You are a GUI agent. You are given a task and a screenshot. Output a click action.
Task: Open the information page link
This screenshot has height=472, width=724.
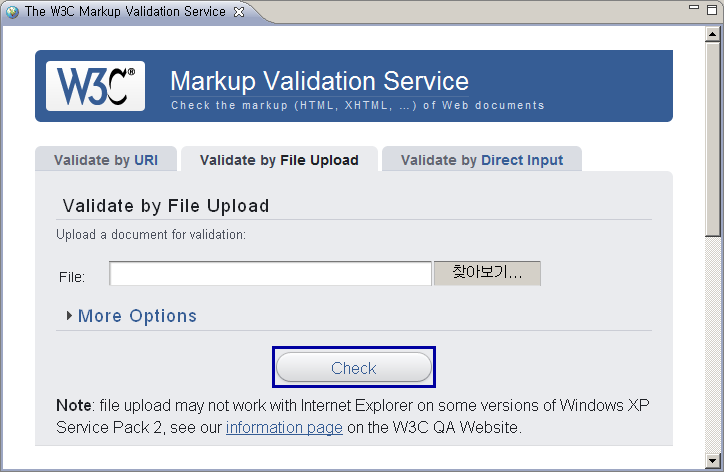284,428
